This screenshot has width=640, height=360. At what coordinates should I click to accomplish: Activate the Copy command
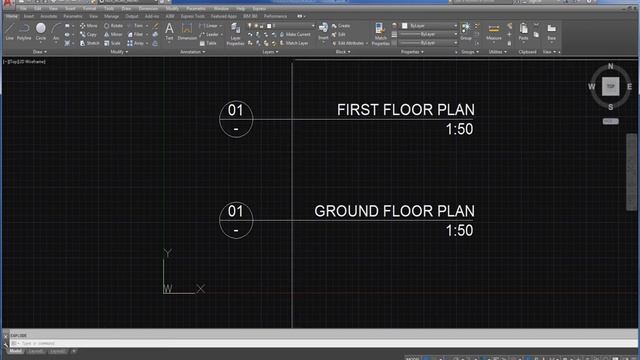(89, 34)
